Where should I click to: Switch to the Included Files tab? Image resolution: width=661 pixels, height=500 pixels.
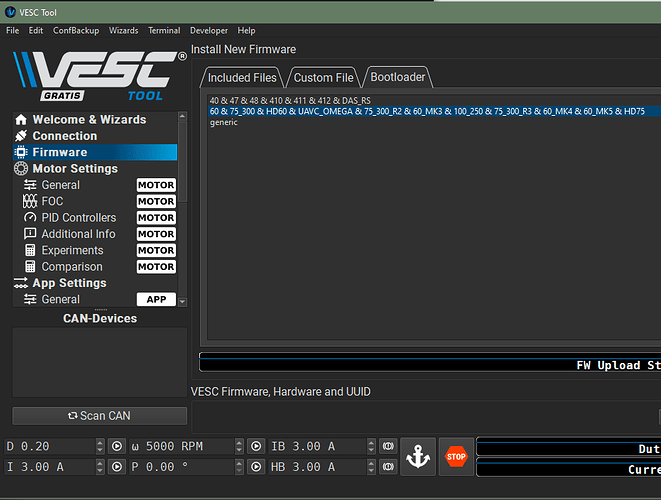coord(243,77)
